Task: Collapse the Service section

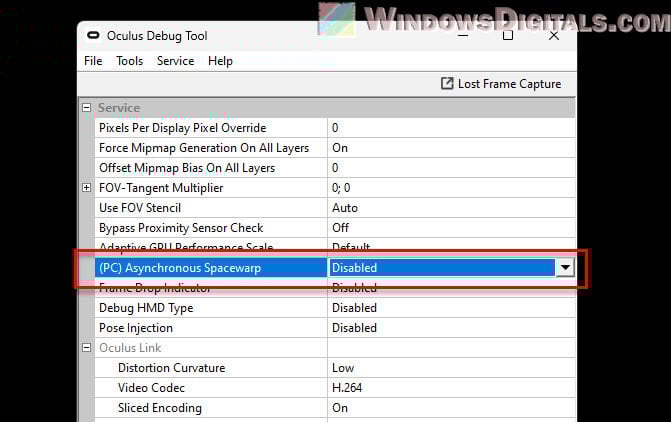Action: [86, 107]
